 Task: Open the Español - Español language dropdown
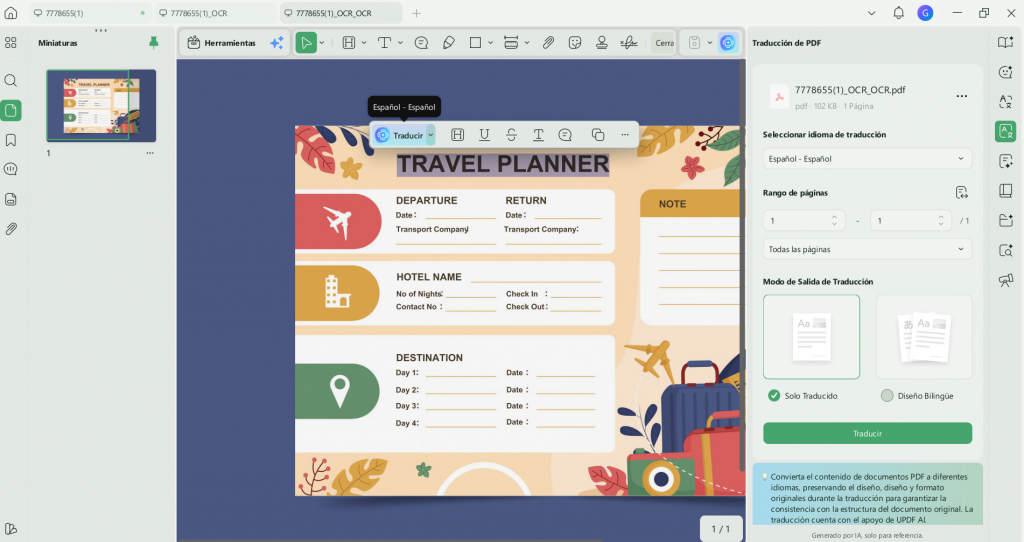coord(867,159)
